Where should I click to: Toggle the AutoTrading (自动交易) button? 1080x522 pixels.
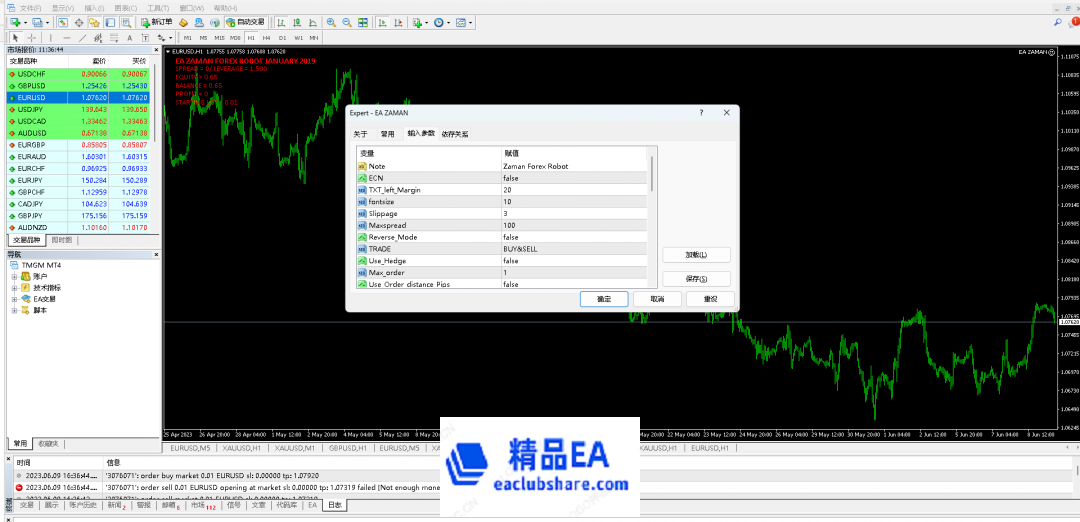pyautogui.click(x=246, y=22)
